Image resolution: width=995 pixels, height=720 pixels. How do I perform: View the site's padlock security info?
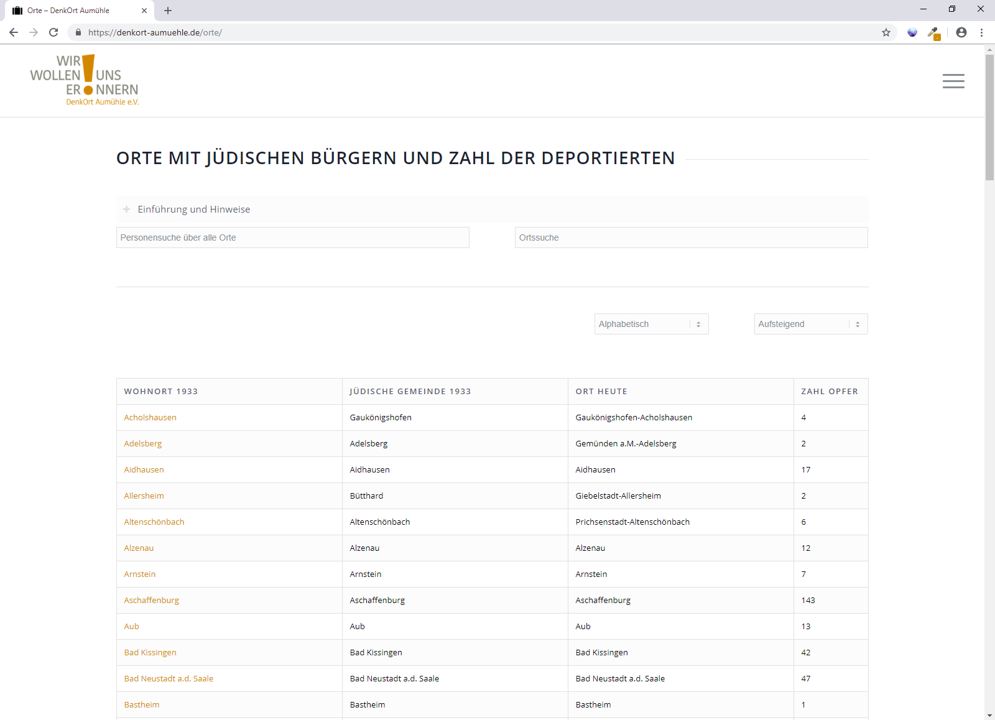click(x=78, y=32)
